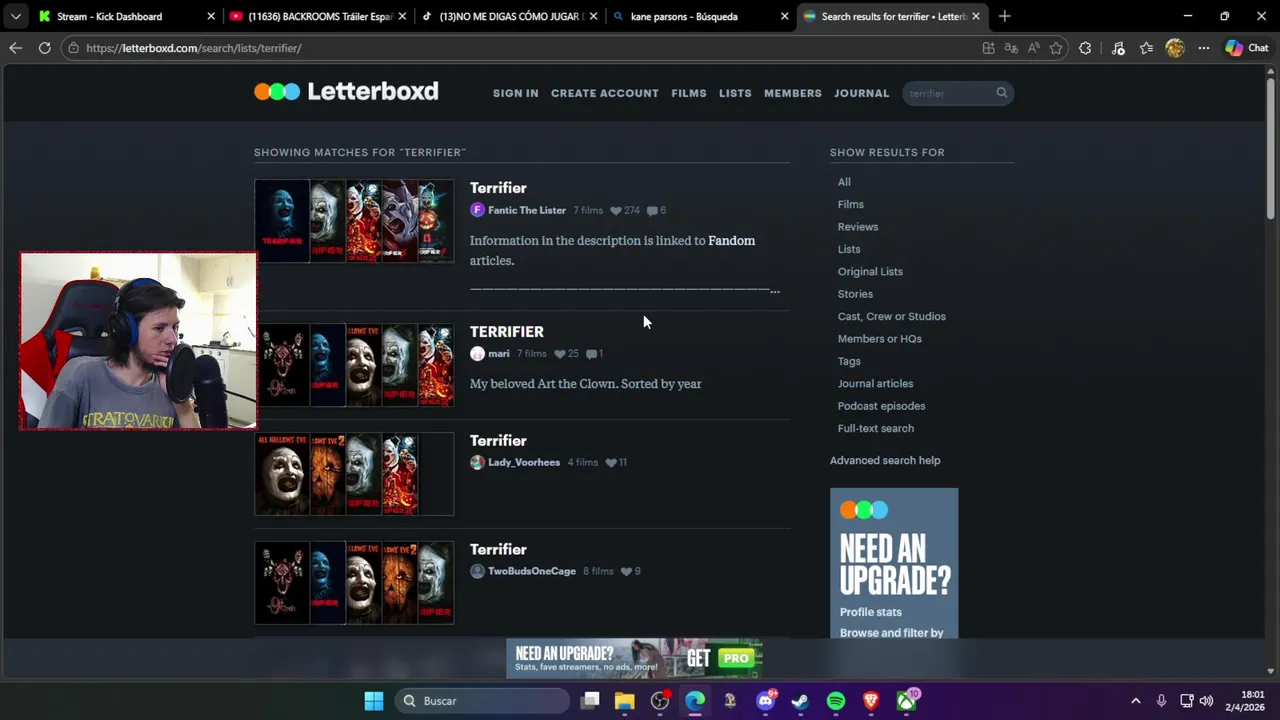View site information icon in address bar
The width and height of the screenshot is (1280, 720).
pos(72,48)
